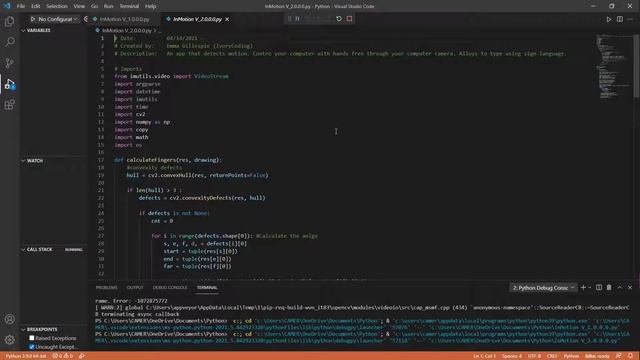The height and width of the screenshot is (360, 640).
Task: Click Ln, Col cursor position in status bar
Action: click(484, 356)
